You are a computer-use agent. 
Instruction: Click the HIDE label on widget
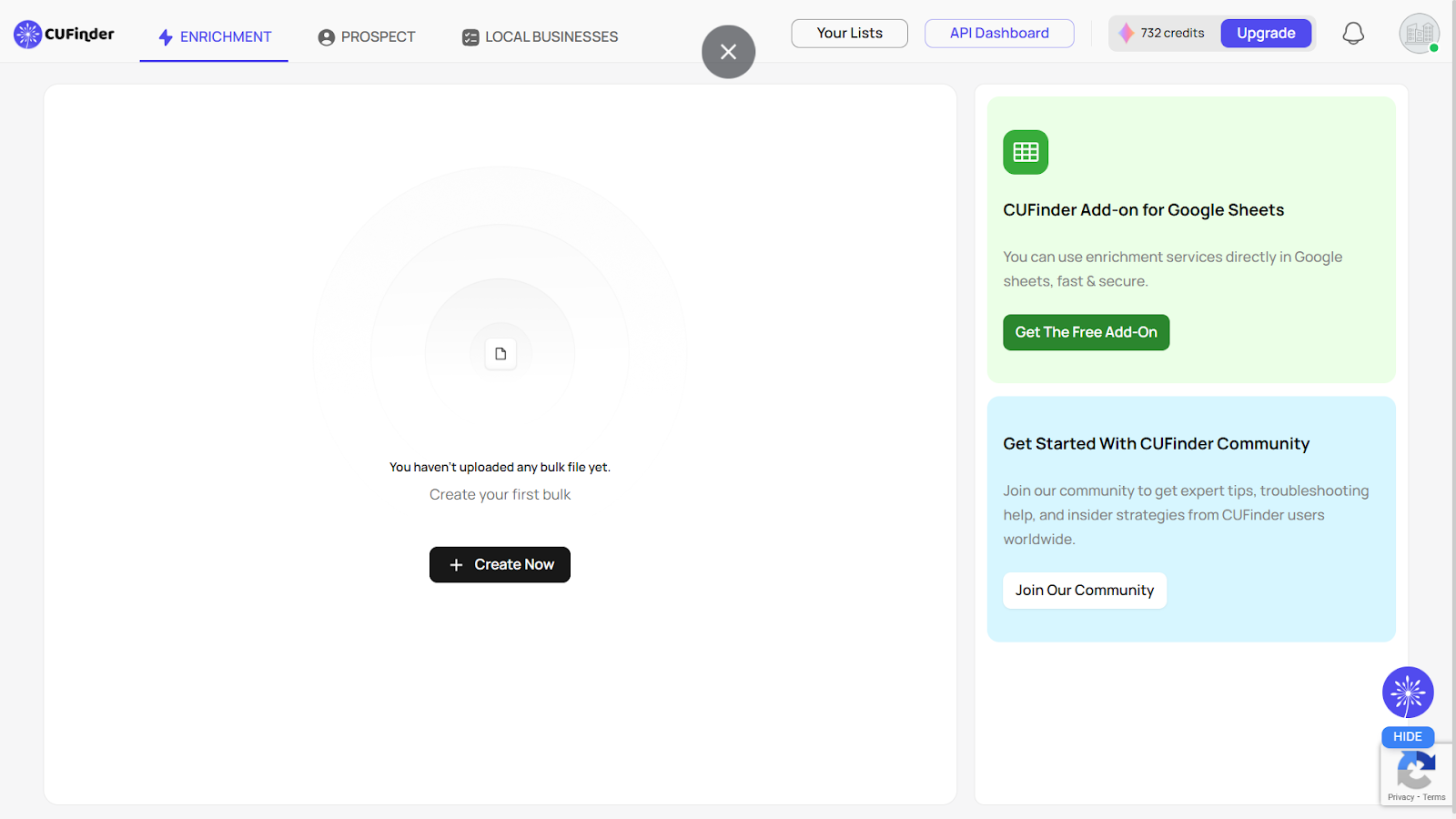pos(1408,737)
